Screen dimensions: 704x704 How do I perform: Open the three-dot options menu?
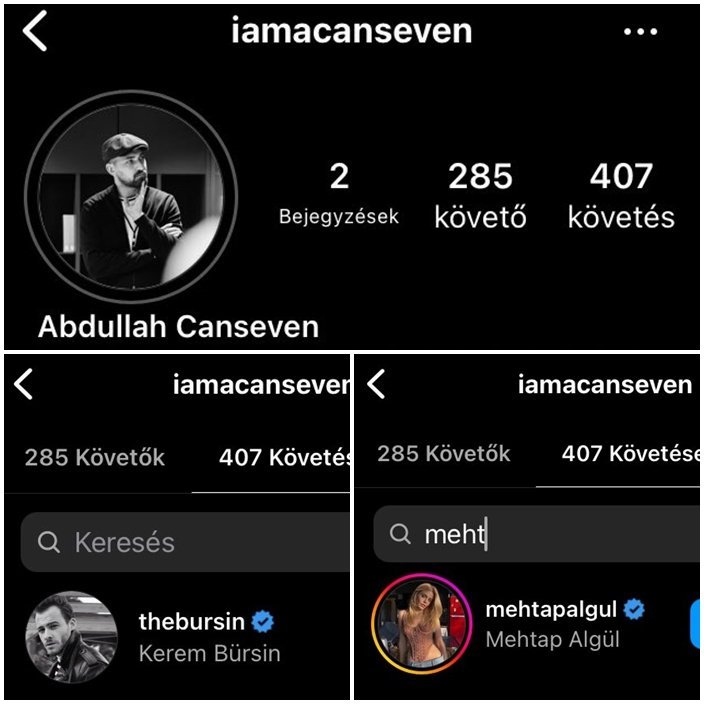pos(641,31)
